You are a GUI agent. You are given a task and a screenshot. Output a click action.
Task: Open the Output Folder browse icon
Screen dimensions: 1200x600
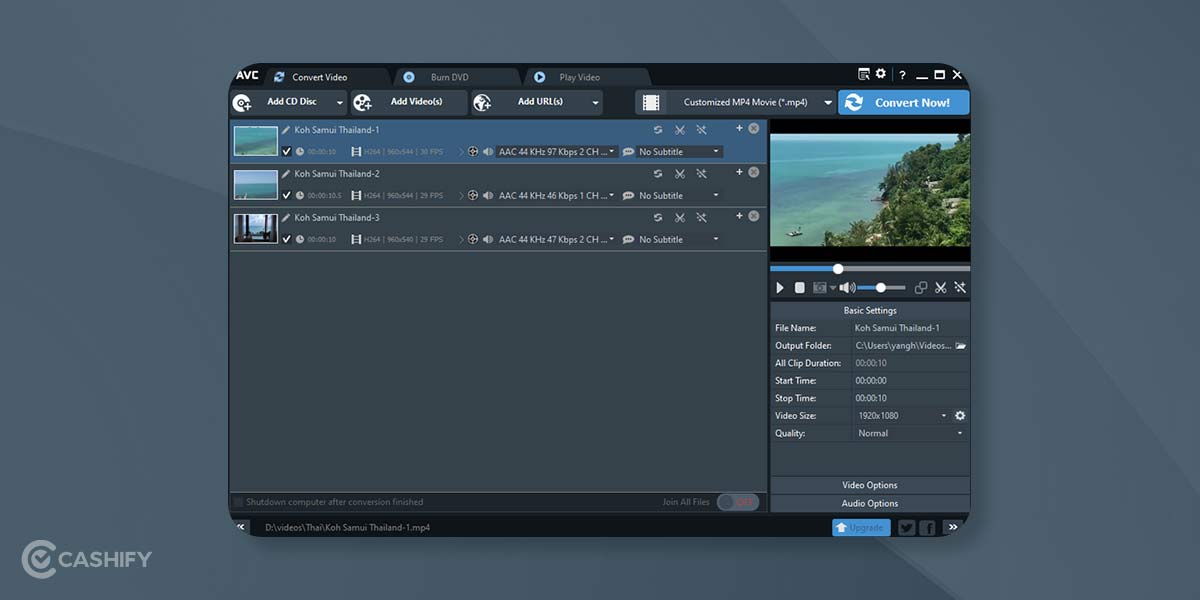pos(960,345)
